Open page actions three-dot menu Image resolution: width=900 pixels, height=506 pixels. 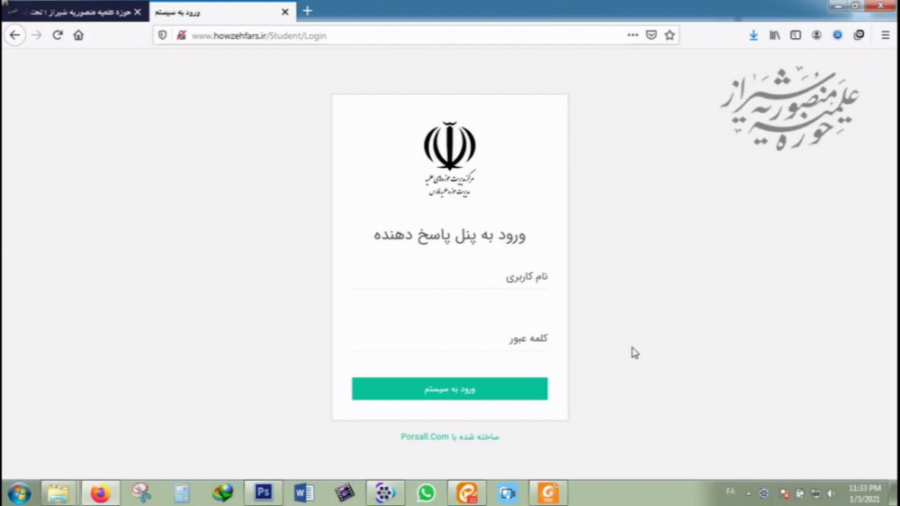point(633,35)
